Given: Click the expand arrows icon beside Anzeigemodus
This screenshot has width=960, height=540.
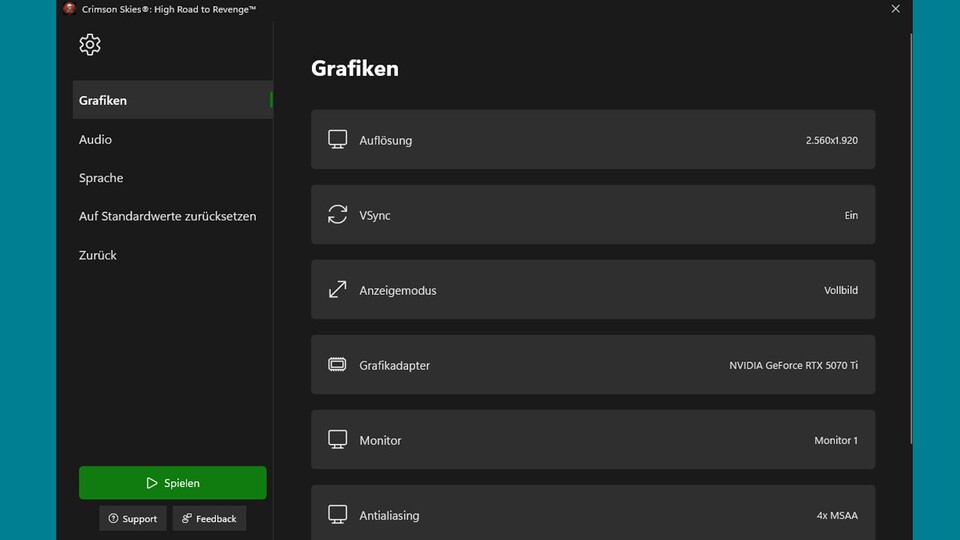Looking at the screenshot, I should 337,290.
